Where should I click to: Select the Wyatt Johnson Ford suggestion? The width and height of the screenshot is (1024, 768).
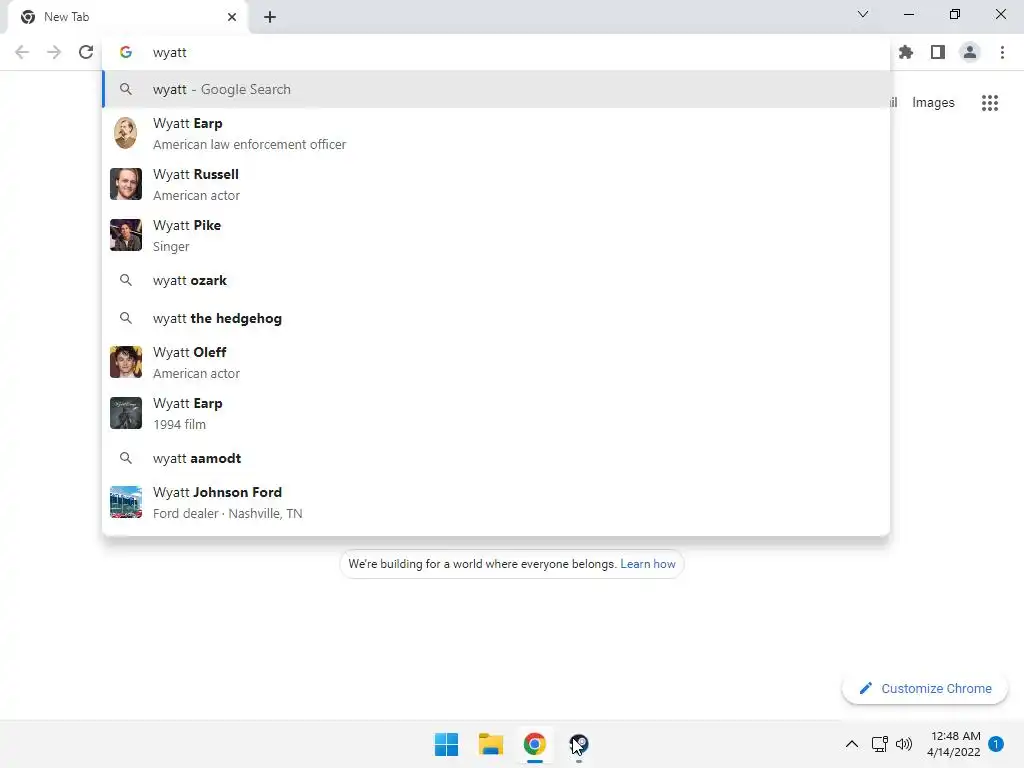click(x=496, y=502)
